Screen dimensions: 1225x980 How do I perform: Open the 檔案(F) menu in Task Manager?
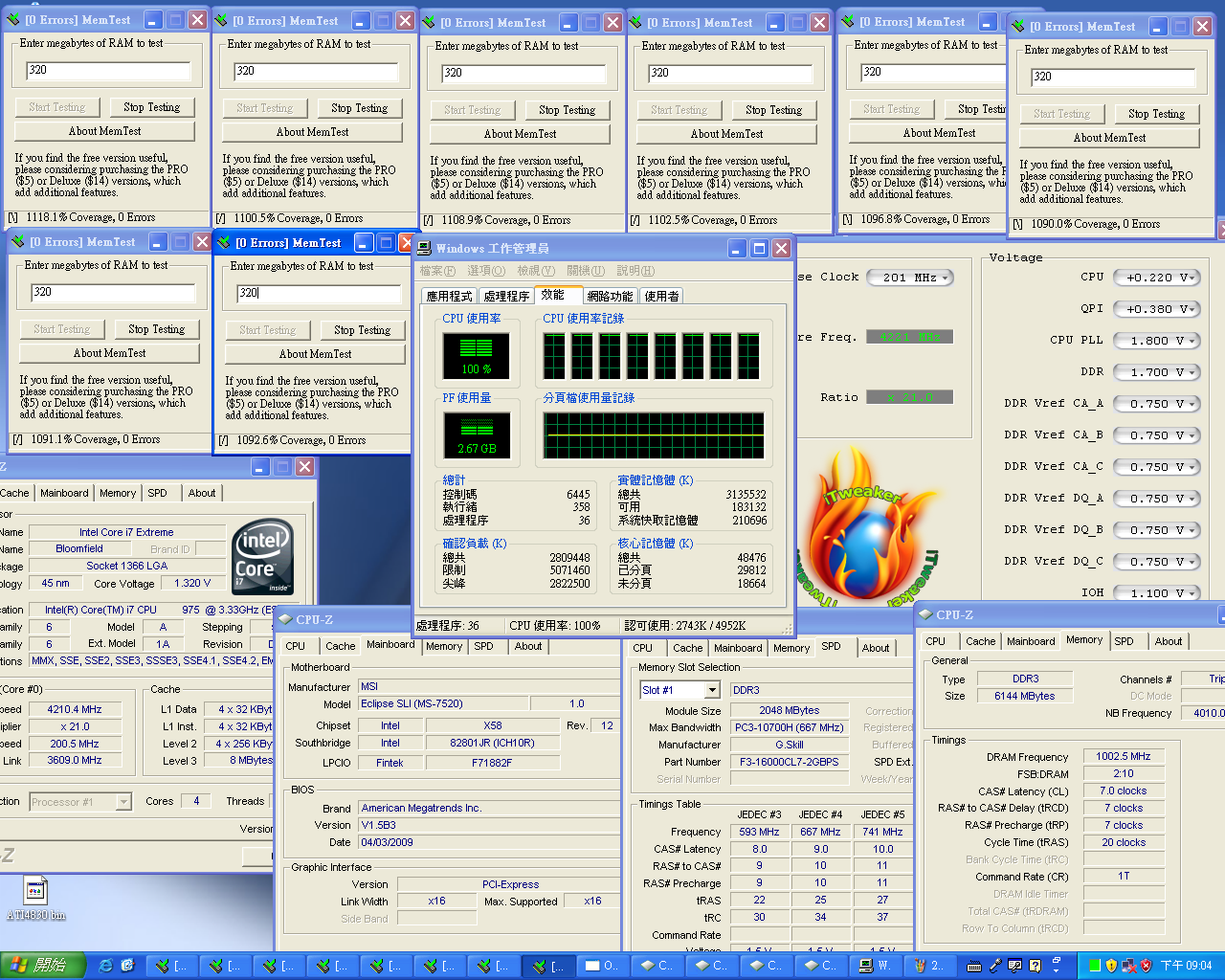437,271
